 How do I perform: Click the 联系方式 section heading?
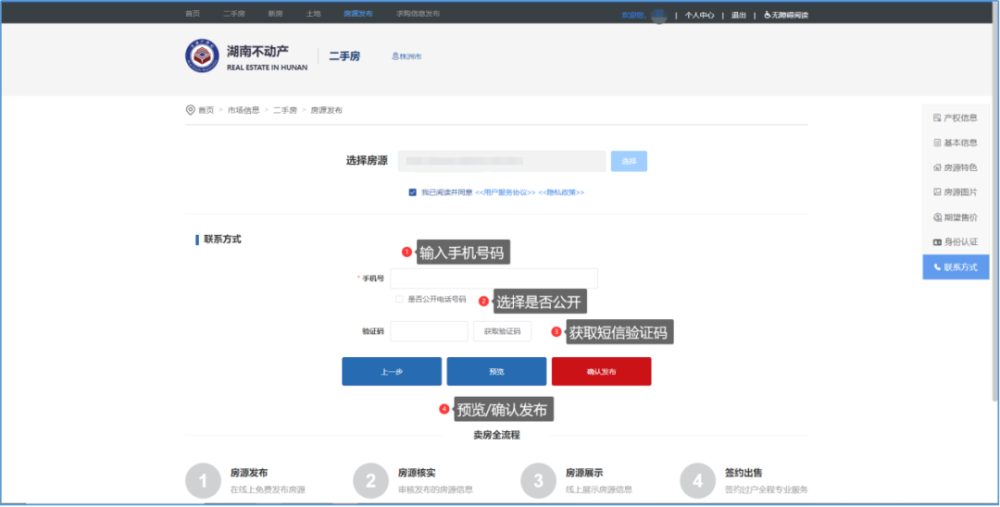click(x=223, y=240)
